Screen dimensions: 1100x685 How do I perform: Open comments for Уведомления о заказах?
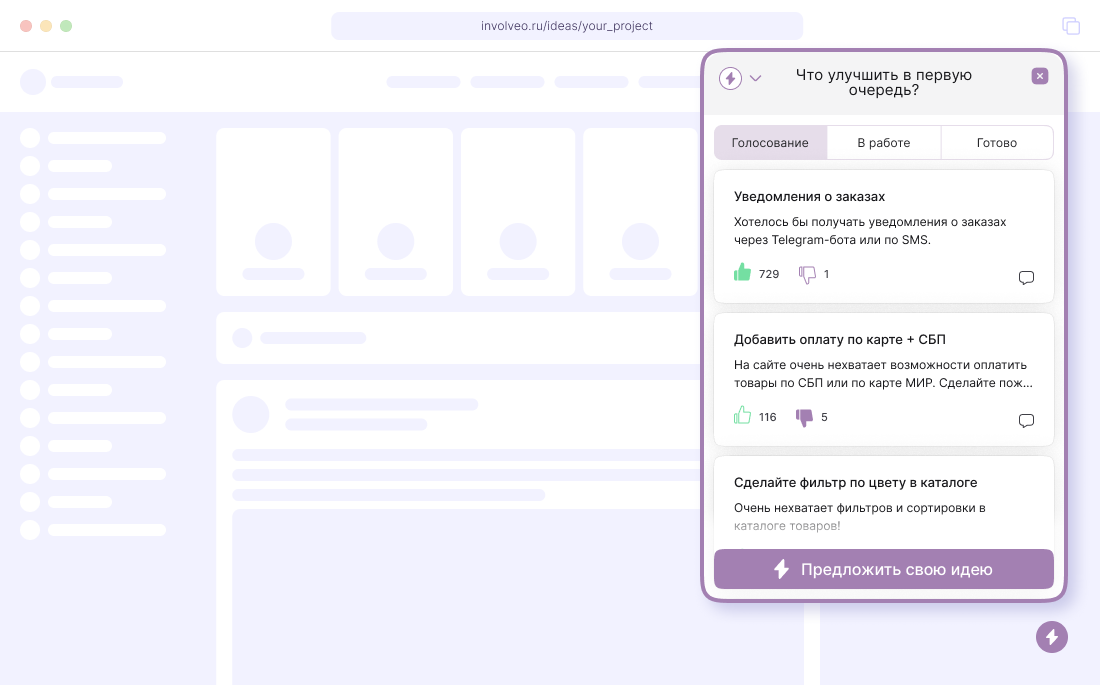(1026, 278)
